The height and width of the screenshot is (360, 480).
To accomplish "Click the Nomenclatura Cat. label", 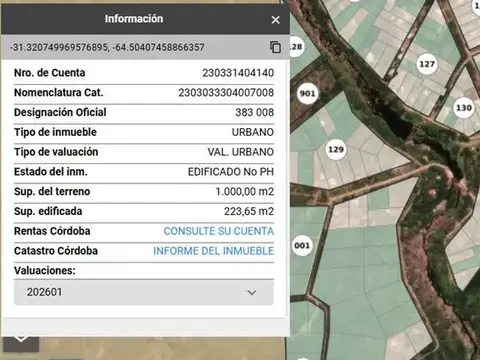I will 59,92.
